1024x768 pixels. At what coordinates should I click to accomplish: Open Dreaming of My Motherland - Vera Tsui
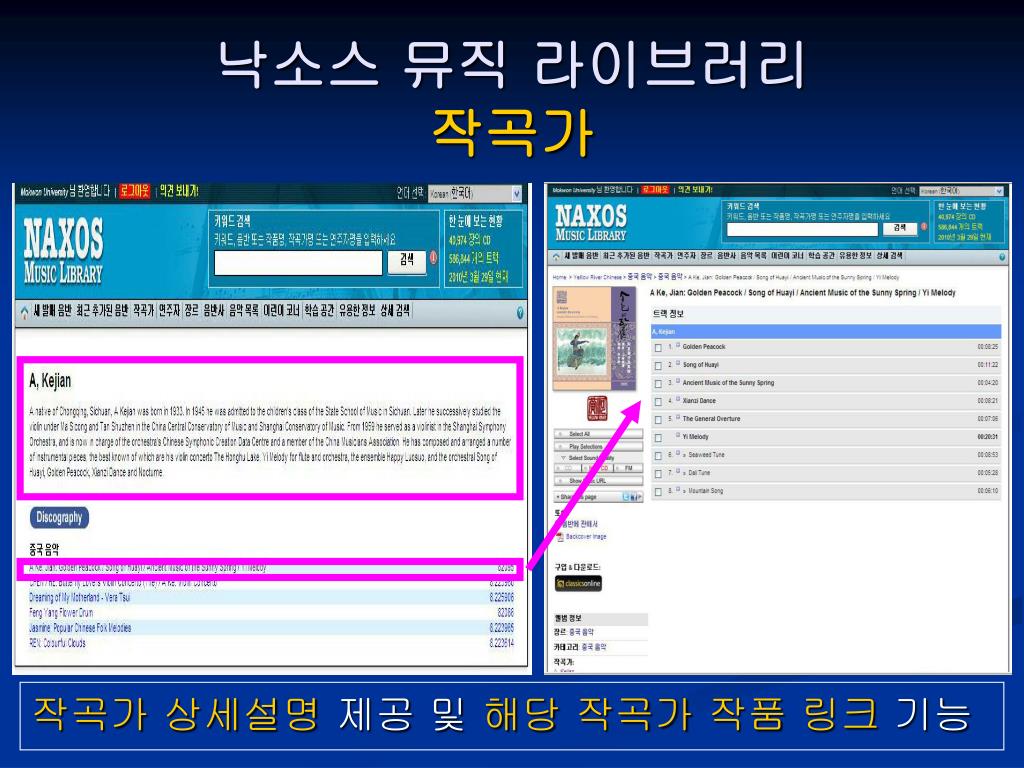[x=80, y=598]
